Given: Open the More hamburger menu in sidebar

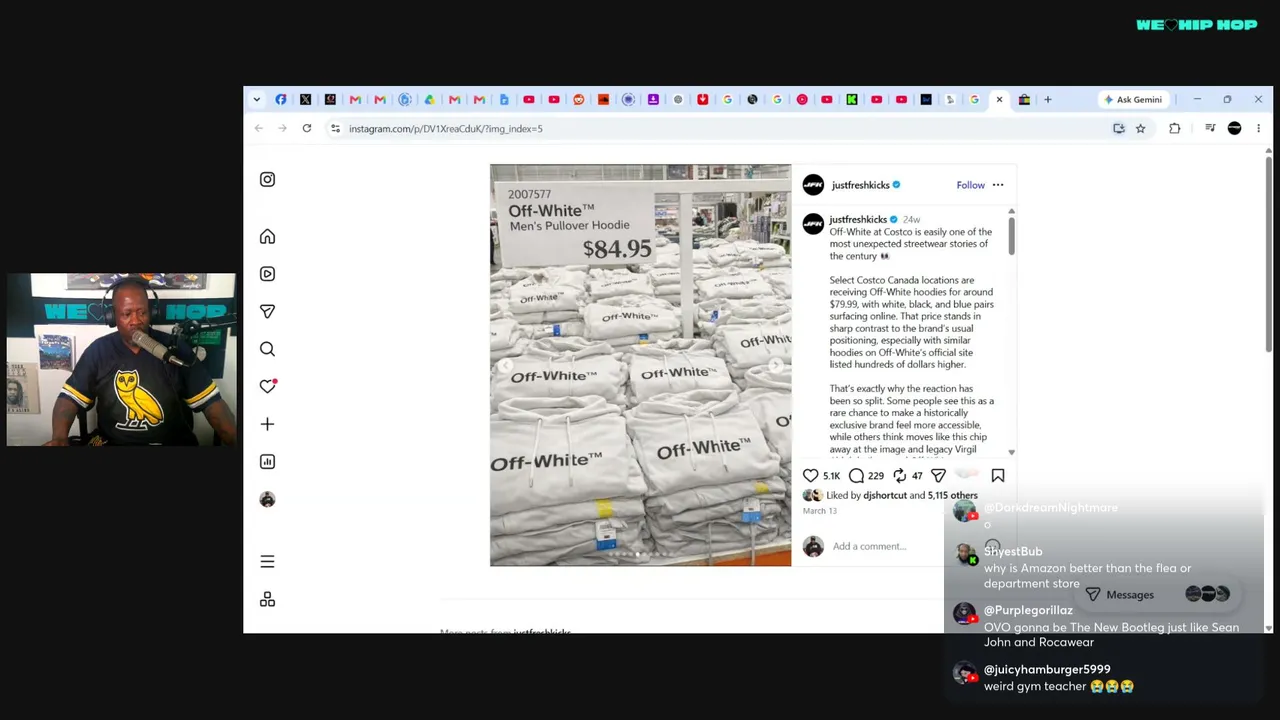Looking at the screenshot, I should click(x=267, y=562).
